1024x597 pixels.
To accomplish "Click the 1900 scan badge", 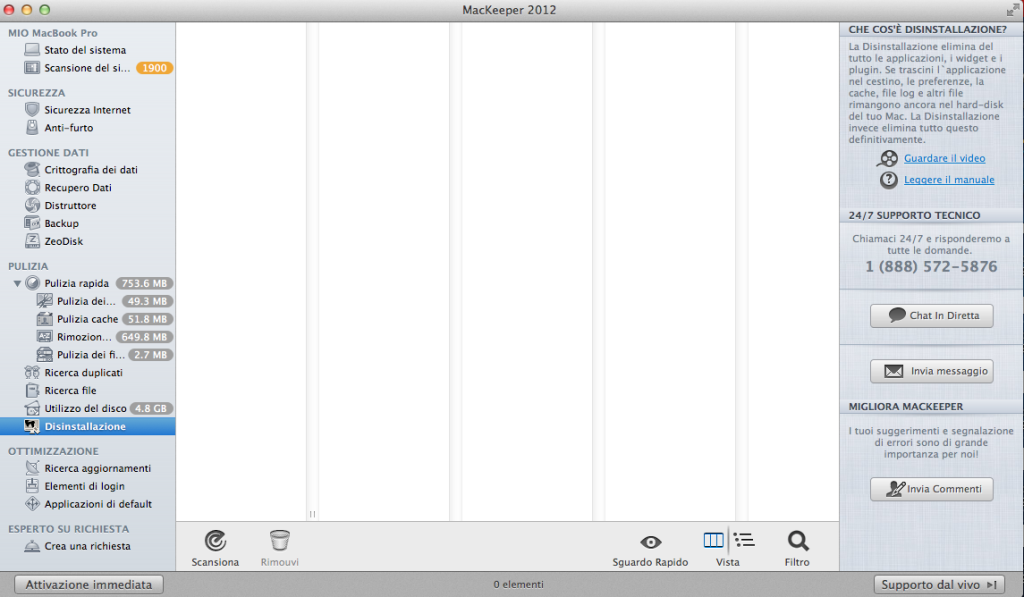I will 154,68.
